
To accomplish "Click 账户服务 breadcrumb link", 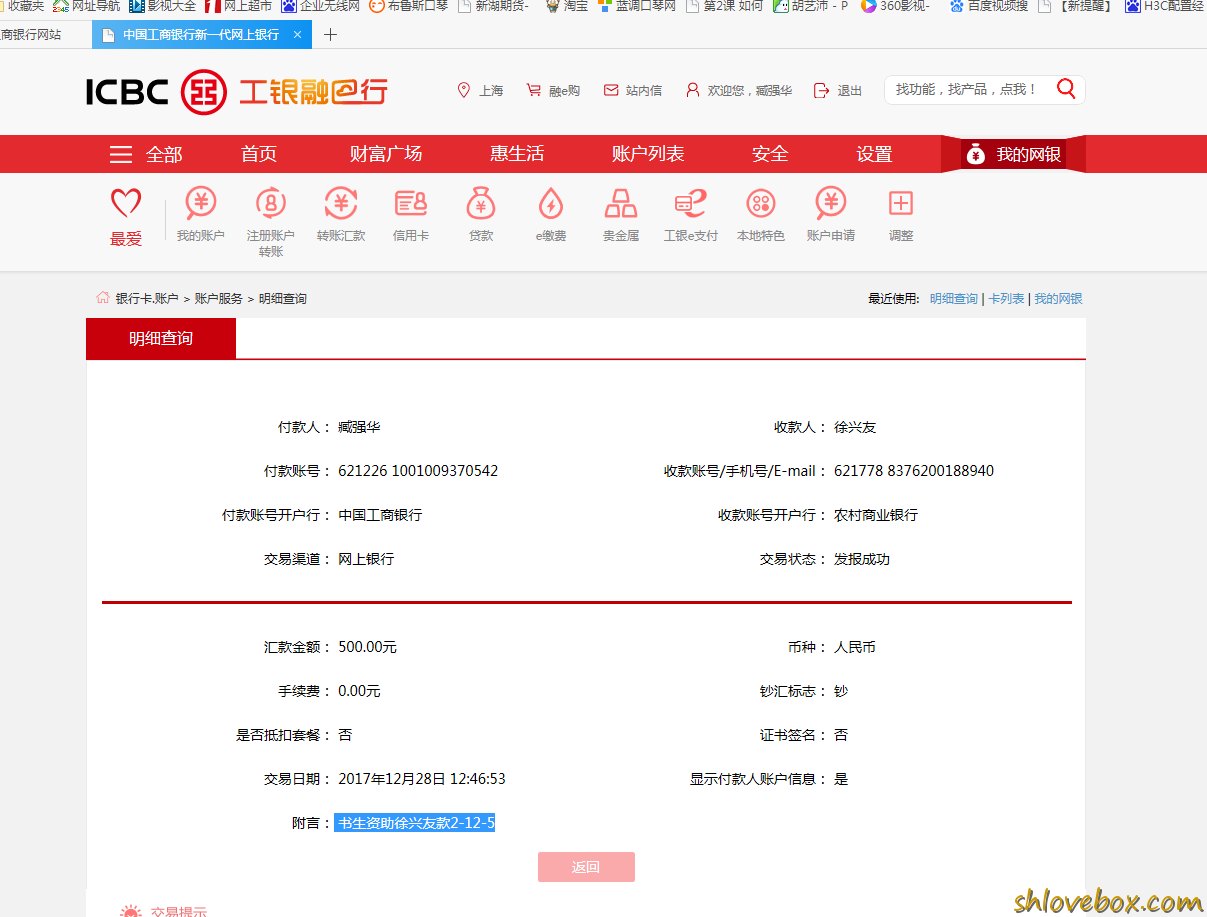I will [x=219, y=298].
